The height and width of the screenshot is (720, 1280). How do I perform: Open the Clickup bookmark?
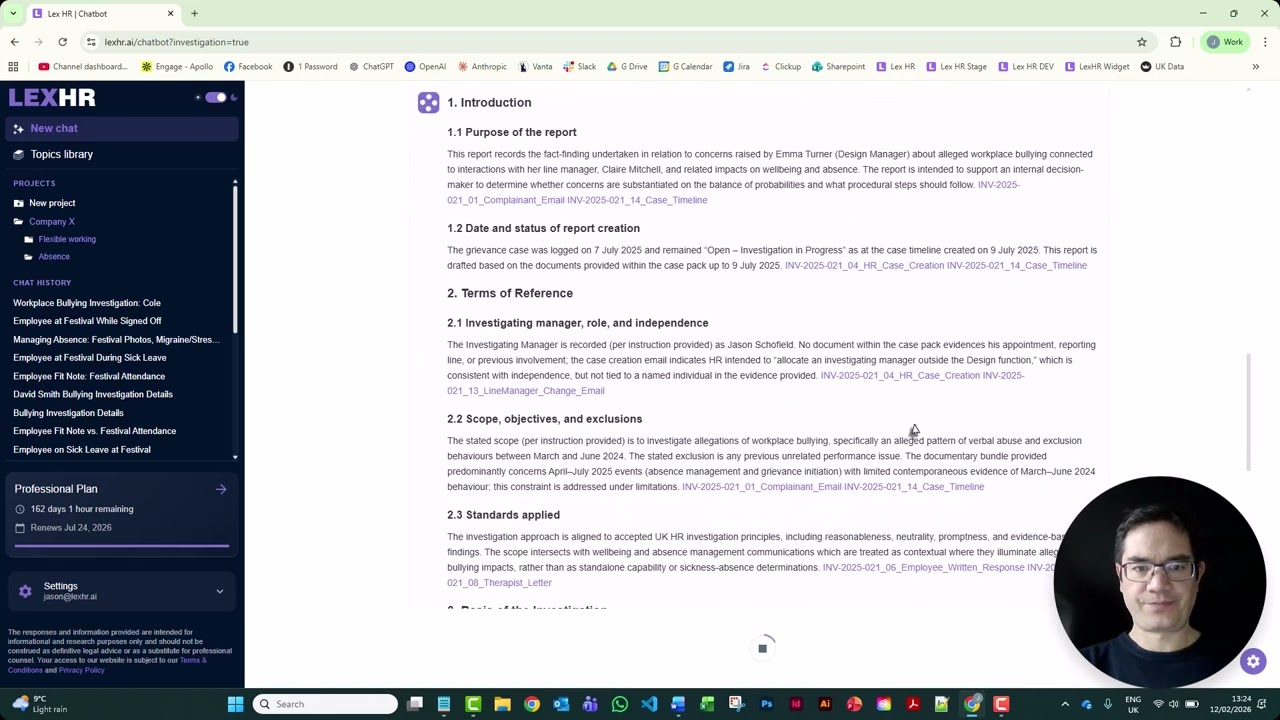781,67
